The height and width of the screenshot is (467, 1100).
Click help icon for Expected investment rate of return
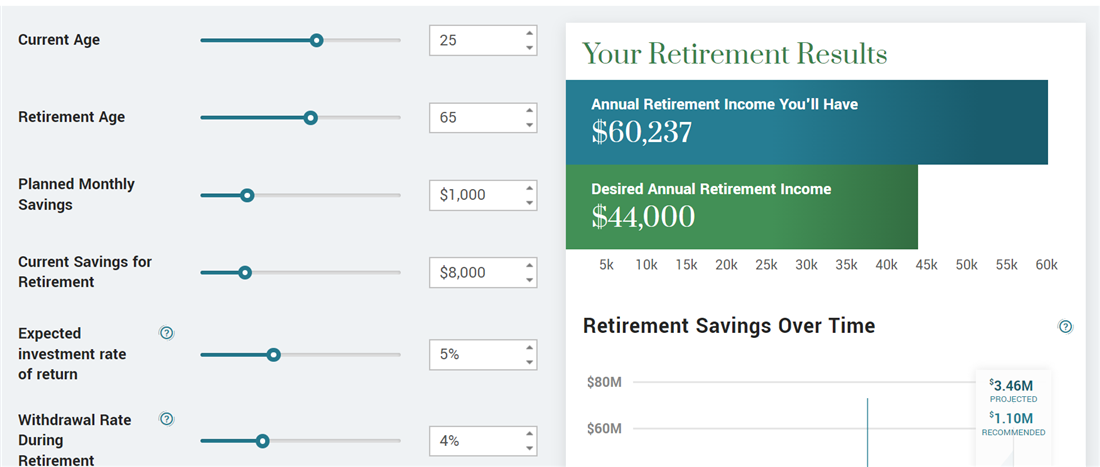pyautogui.click(x=167, y=333)
